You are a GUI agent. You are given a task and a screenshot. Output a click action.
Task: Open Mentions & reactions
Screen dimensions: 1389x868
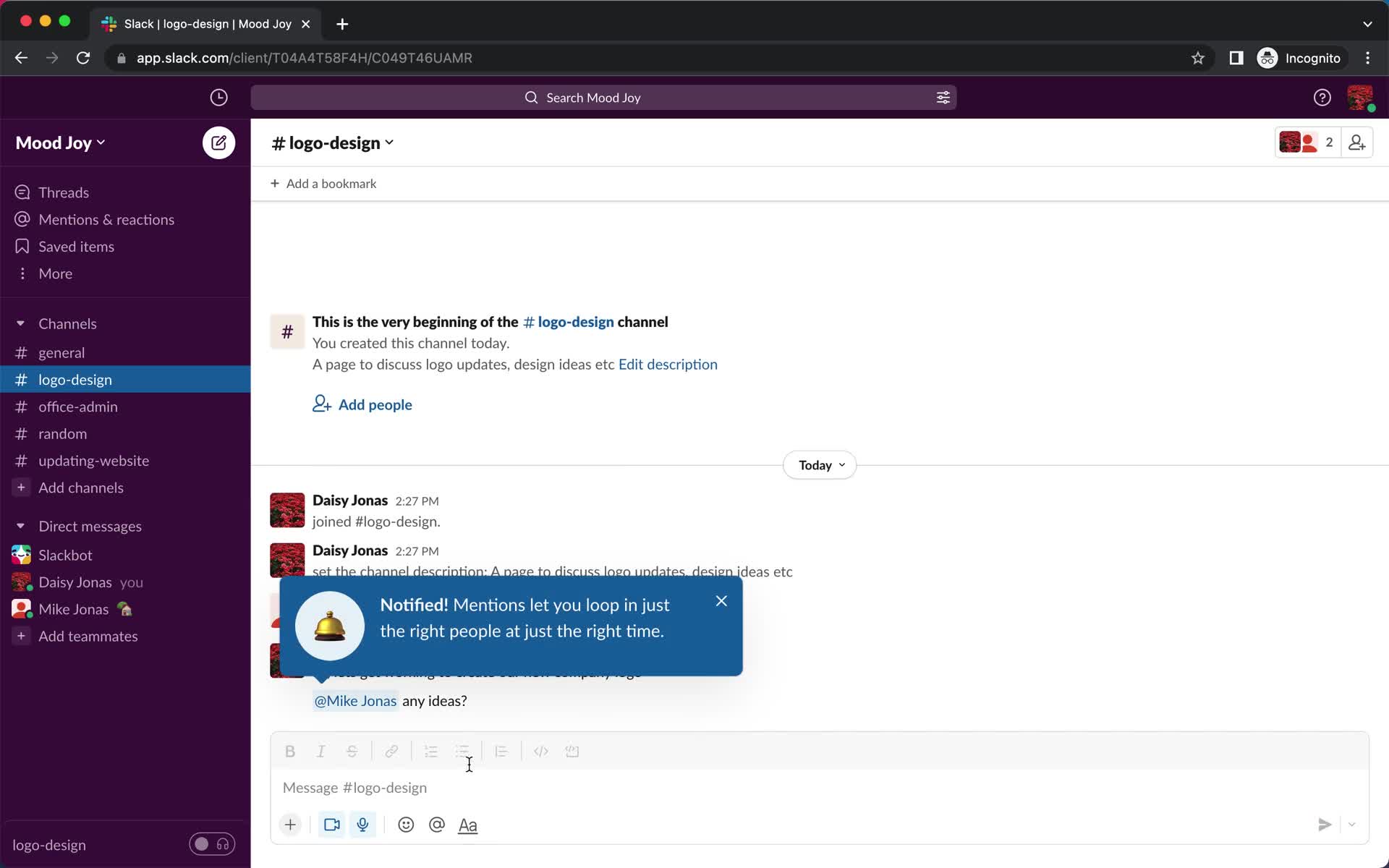[x=125, y=219]
